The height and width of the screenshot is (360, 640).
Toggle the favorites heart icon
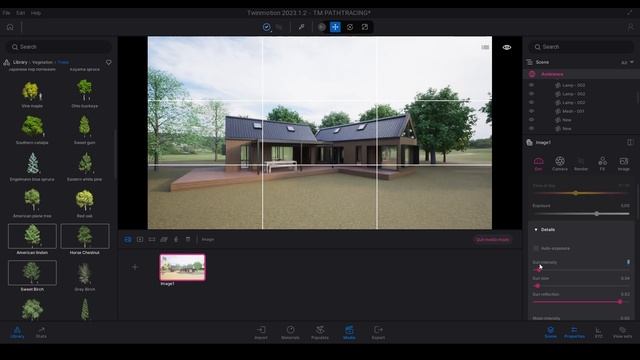109,62
